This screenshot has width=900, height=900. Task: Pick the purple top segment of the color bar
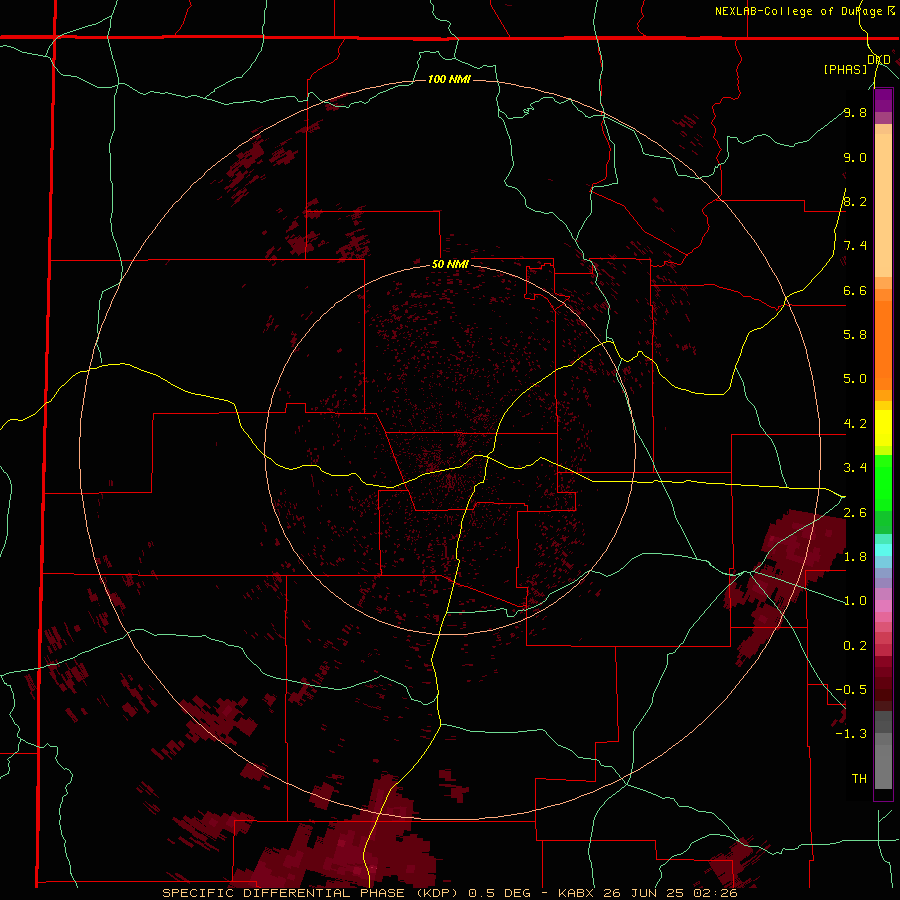point(883,100)
